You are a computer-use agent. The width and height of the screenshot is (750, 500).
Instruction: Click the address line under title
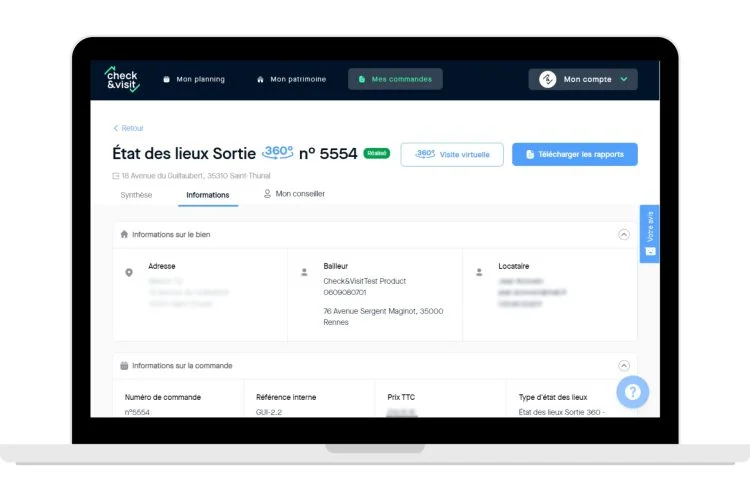[x=191, y=176]
